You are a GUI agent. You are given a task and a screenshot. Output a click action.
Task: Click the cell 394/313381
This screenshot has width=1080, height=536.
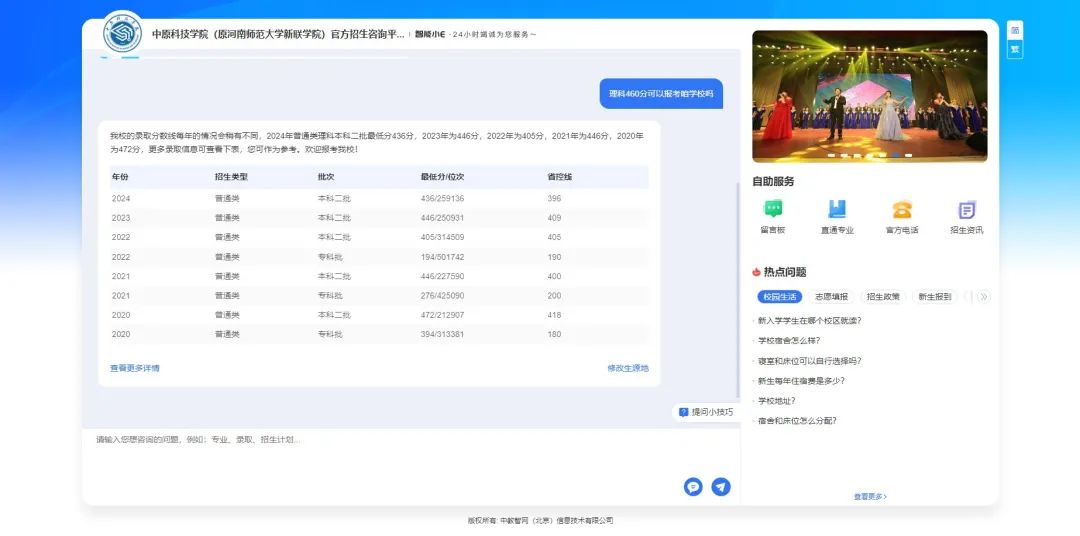pos(442,334)
